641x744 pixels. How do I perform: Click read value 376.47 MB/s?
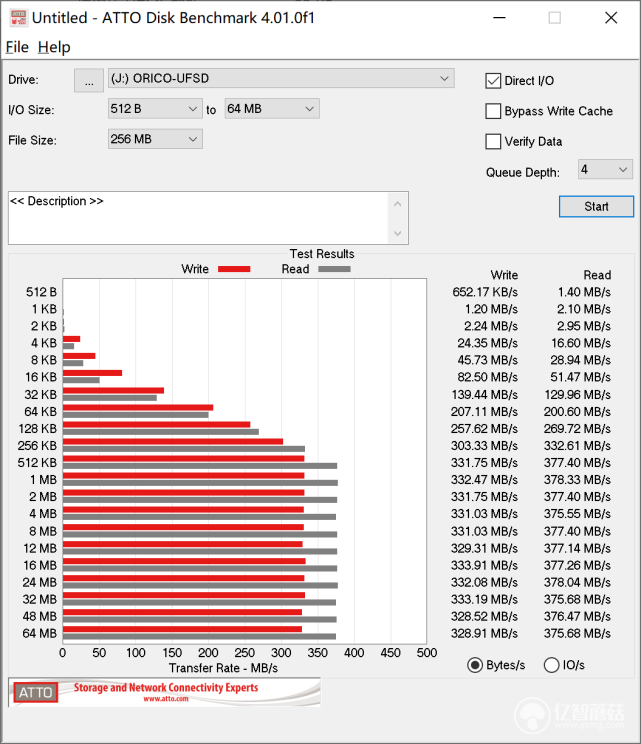coord(577,616)
